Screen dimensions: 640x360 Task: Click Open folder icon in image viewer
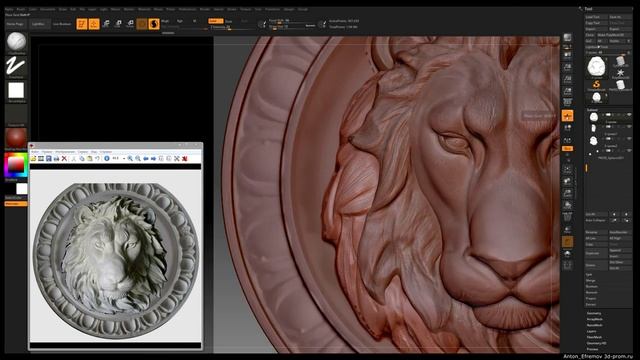tap(33, 158)
